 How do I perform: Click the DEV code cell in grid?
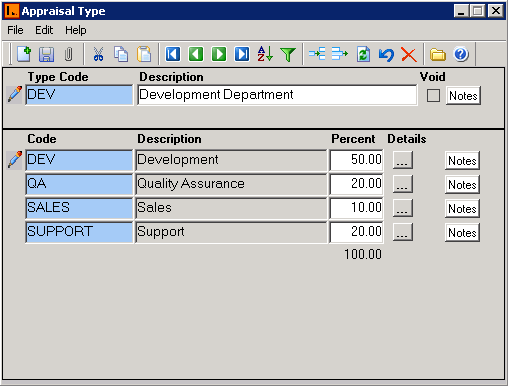[x=79, y=160]
